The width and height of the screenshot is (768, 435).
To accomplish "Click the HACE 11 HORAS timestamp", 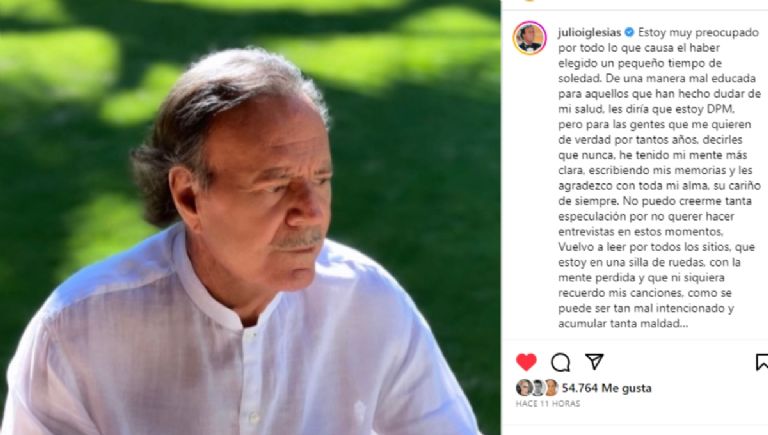I will (548, 404).
